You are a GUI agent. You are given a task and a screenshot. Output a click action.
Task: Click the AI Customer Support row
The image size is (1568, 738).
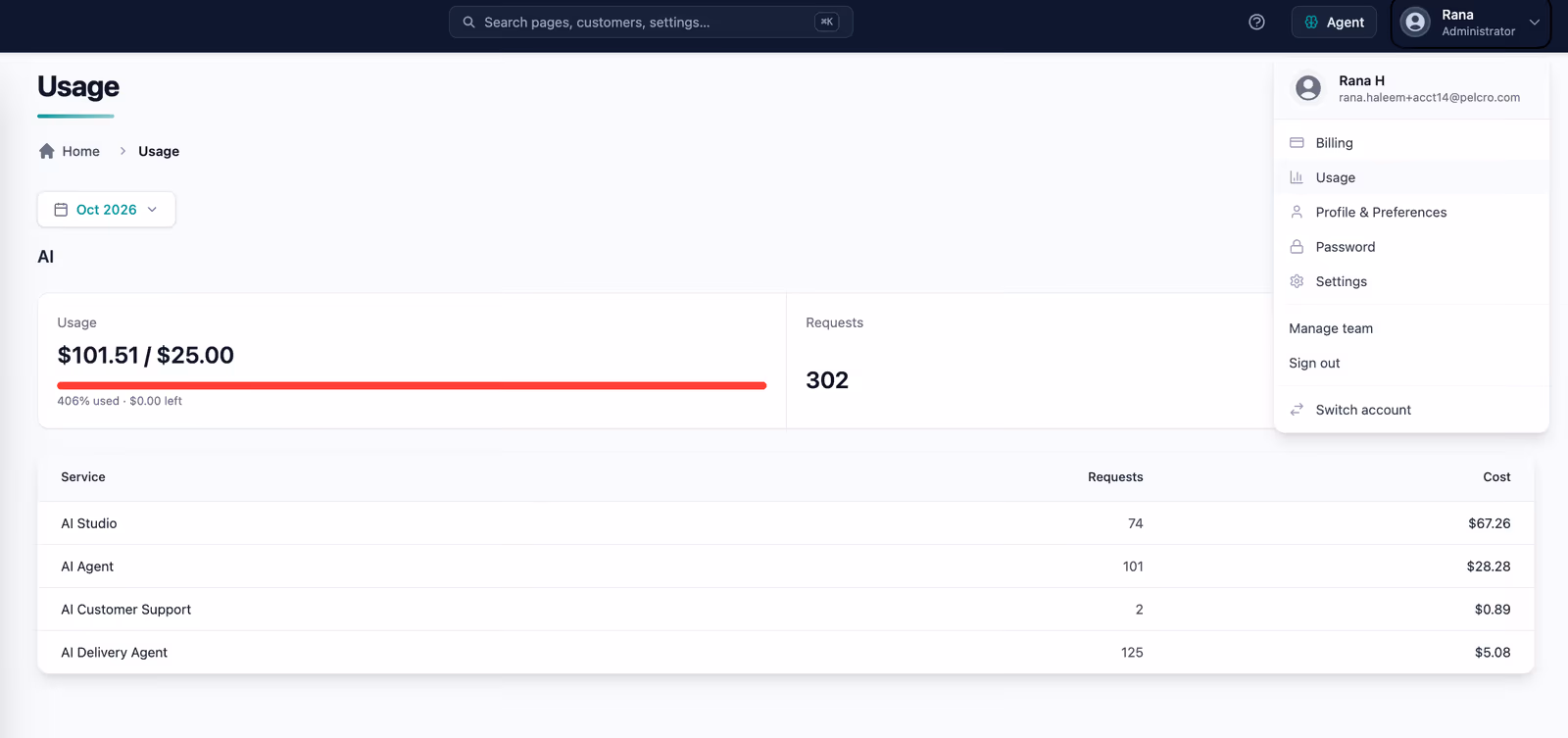[x=785, y=610]
